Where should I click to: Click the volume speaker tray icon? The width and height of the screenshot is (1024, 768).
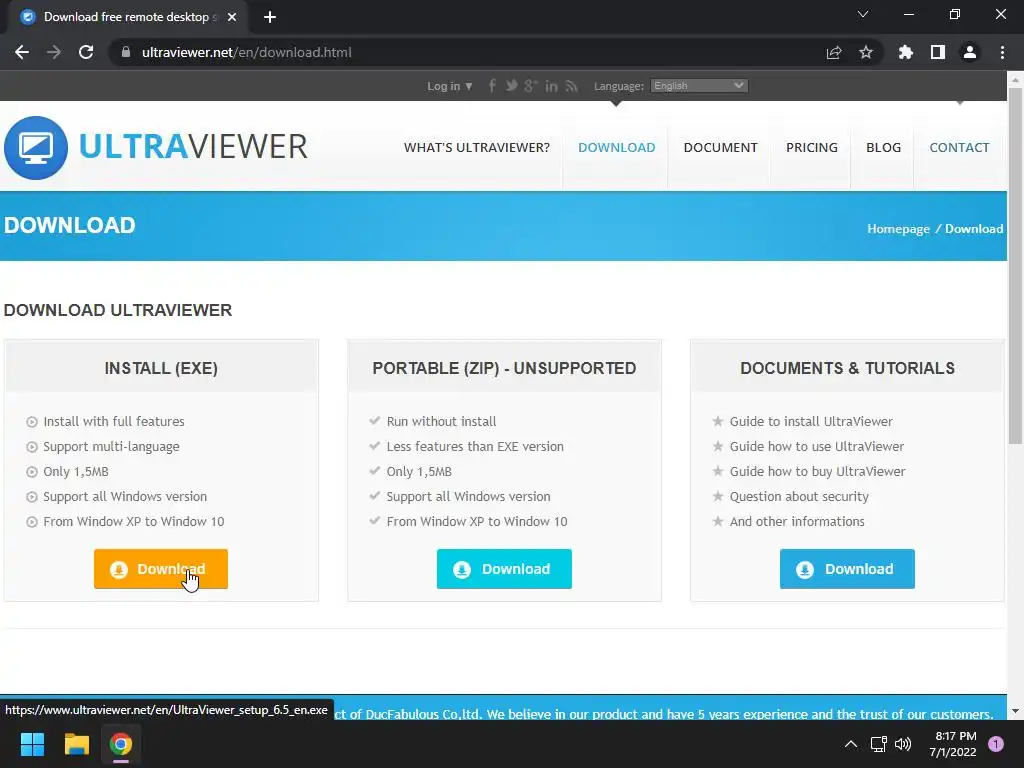(x=903, y=744)
